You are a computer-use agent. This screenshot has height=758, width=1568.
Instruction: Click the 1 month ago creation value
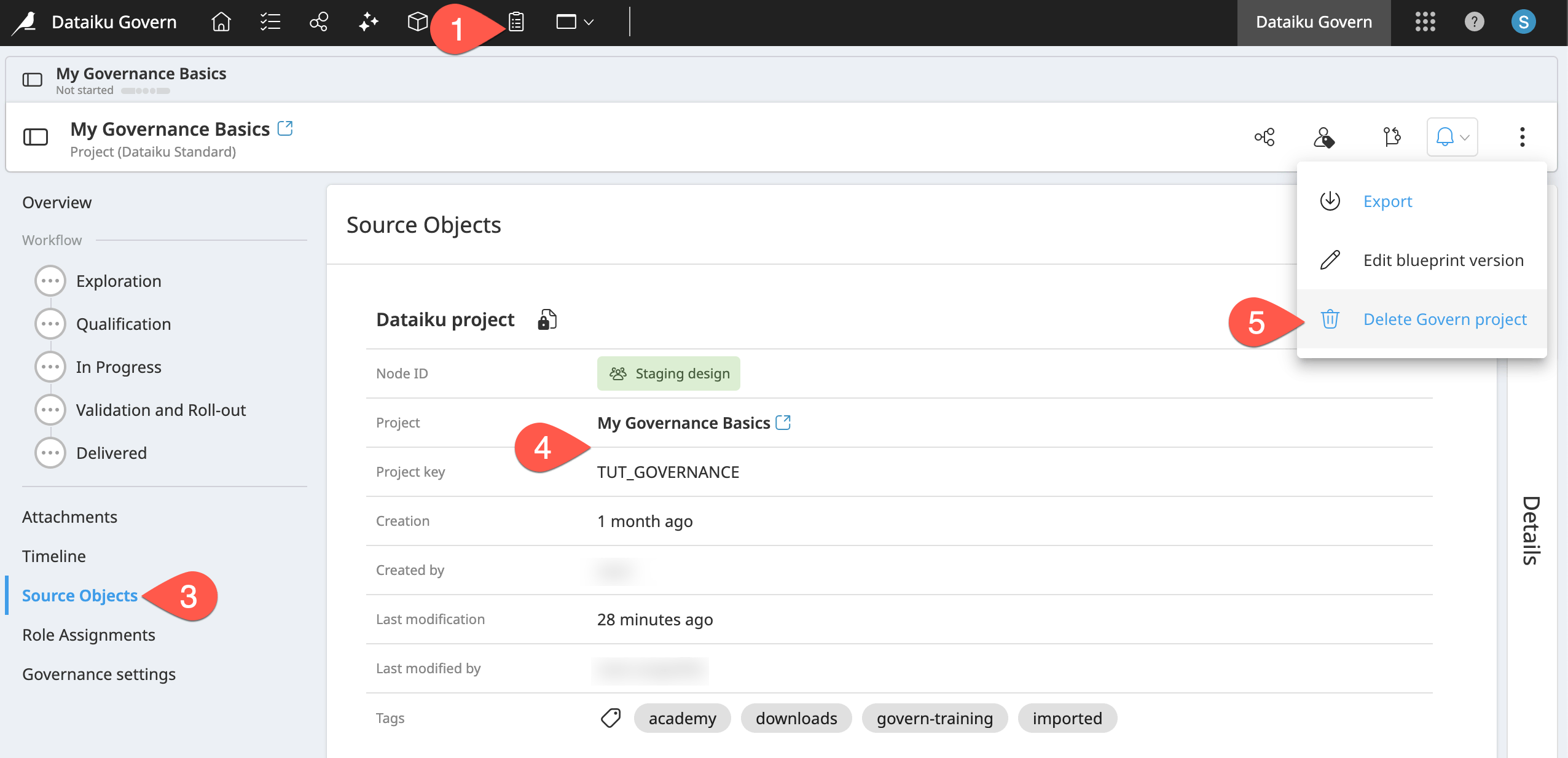645,522
